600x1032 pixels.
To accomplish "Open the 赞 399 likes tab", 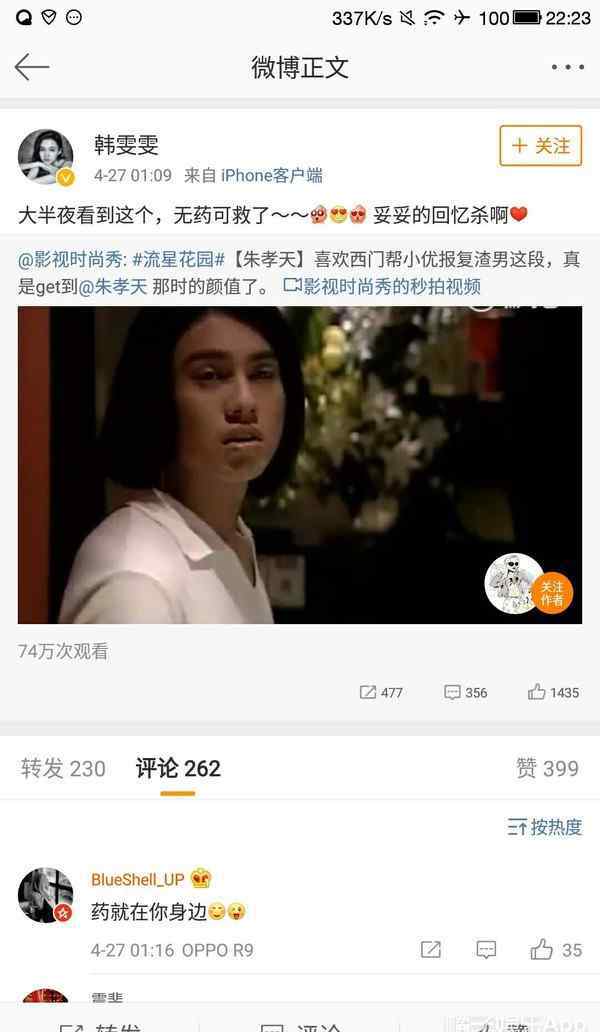I will click(x=547, y=768).
